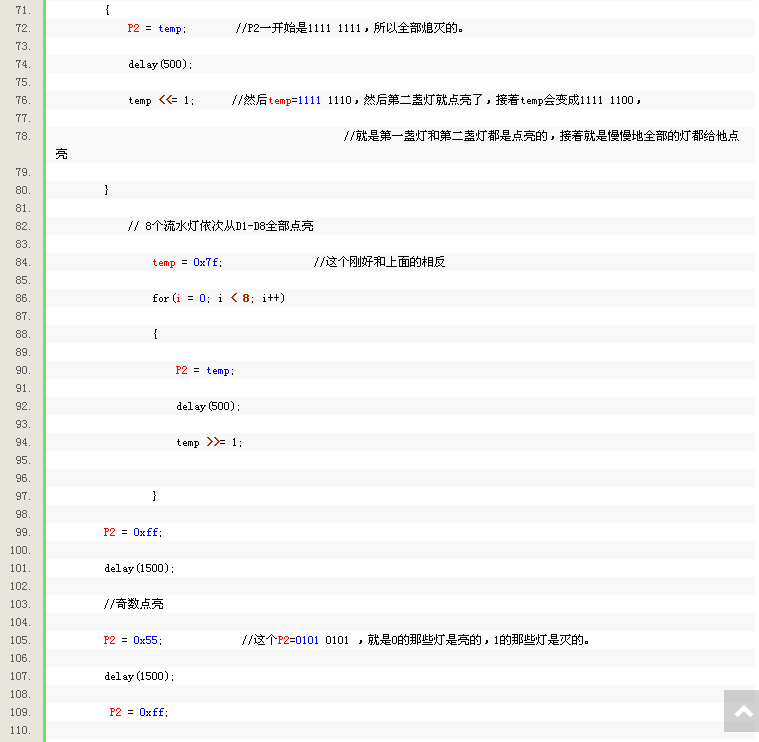Click the D1-D8 comment on line 82
Viewport: 759px width, 742px height.
pyautogui.click(x=221, y=226)
